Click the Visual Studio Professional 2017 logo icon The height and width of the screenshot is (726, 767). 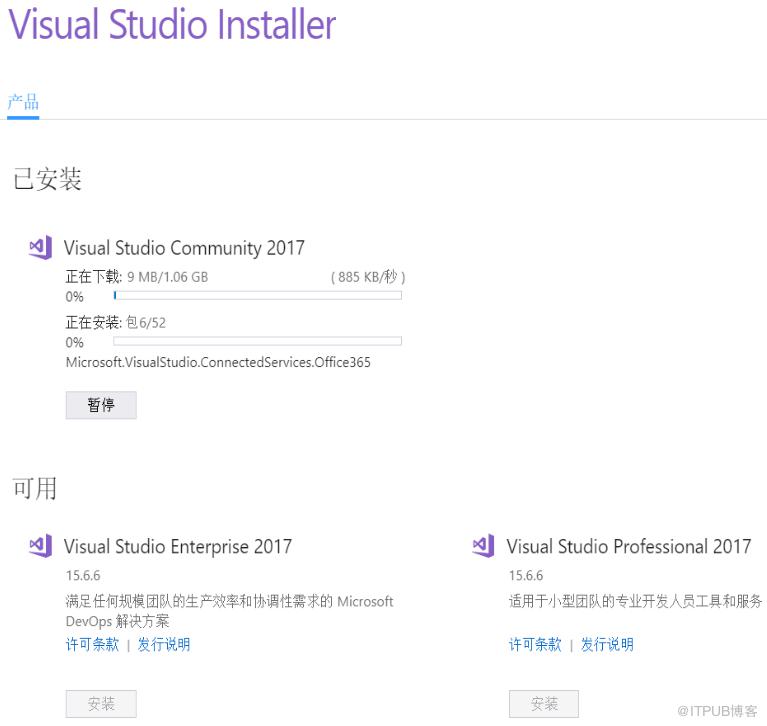(483, 545)
